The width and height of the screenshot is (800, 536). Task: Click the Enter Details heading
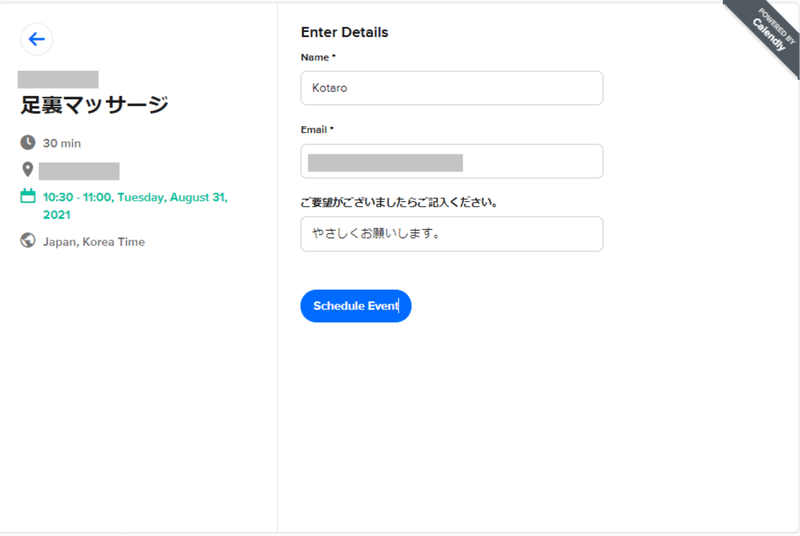pos(344,32)
